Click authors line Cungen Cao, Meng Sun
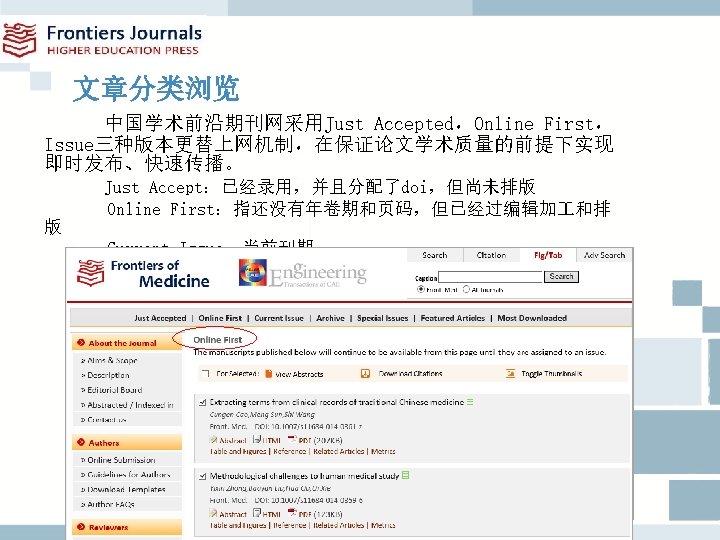720x540 pixels. click(x=262, y=414)
